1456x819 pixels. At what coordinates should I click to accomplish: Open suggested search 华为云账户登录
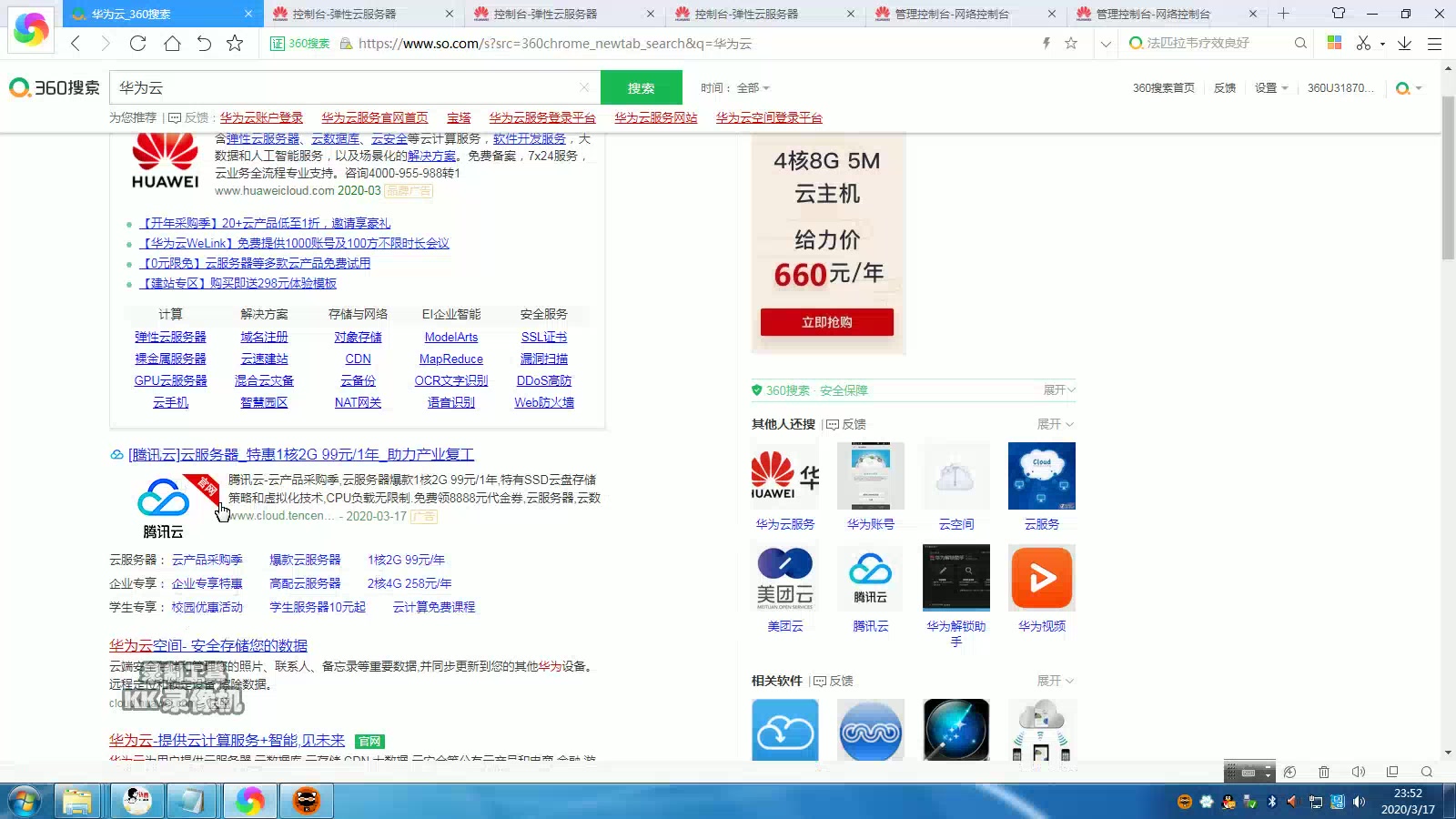[261, 117]
